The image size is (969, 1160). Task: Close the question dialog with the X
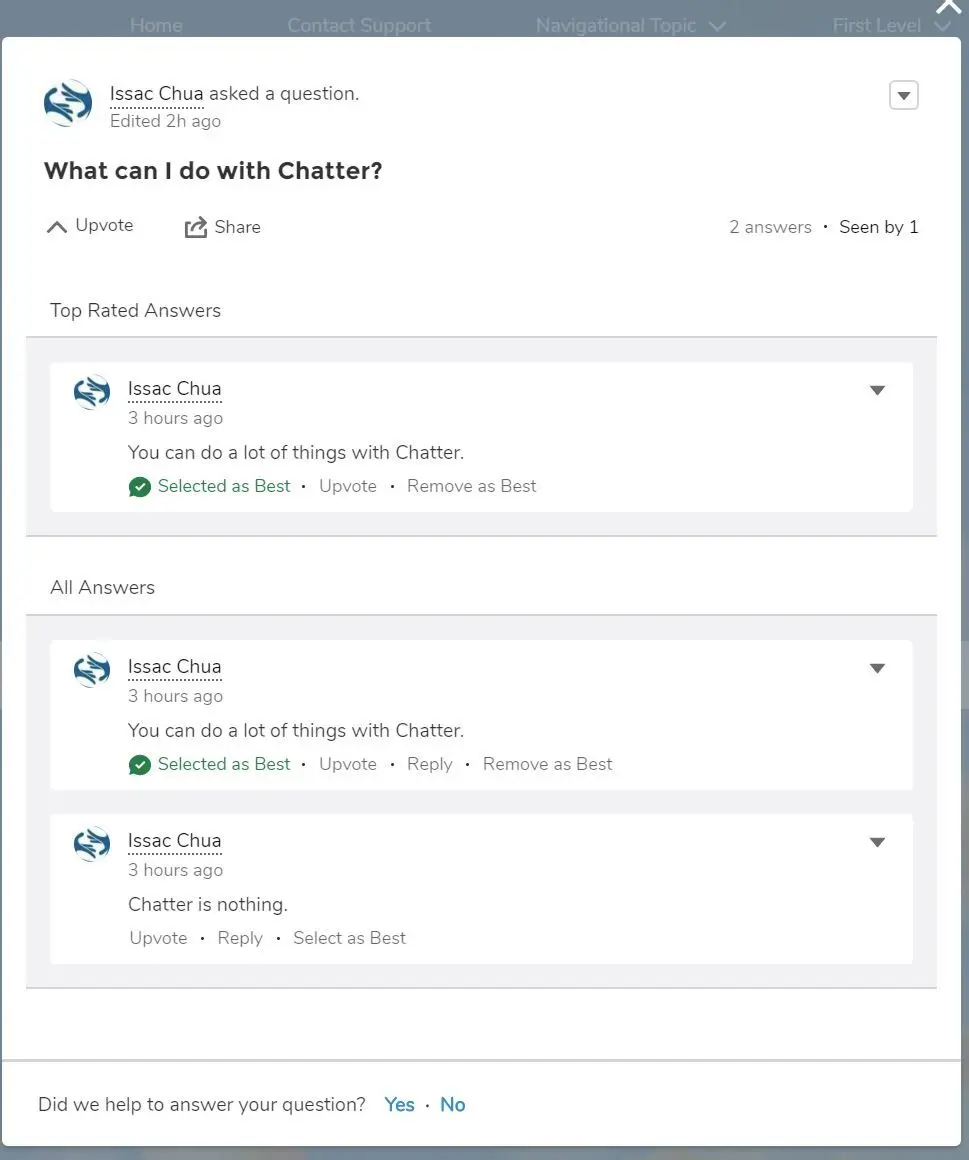[x=948, y=7]
